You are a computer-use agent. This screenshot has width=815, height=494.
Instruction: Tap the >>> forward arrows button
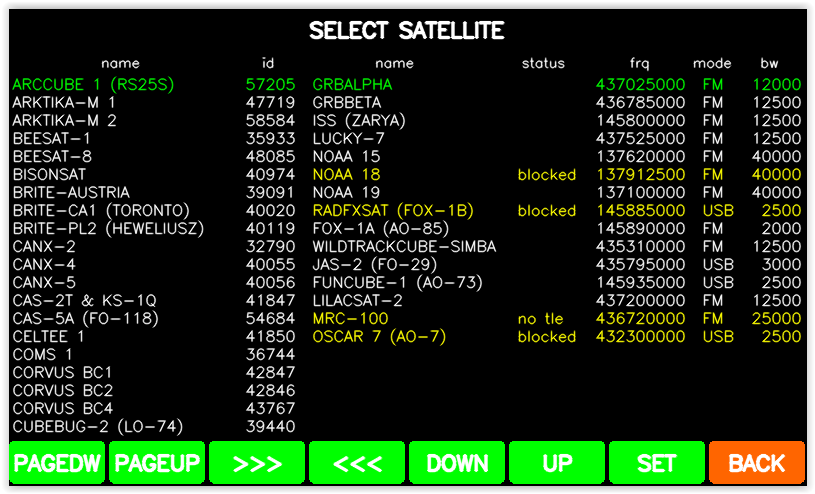pyautogui.click(x=257, y=462)
